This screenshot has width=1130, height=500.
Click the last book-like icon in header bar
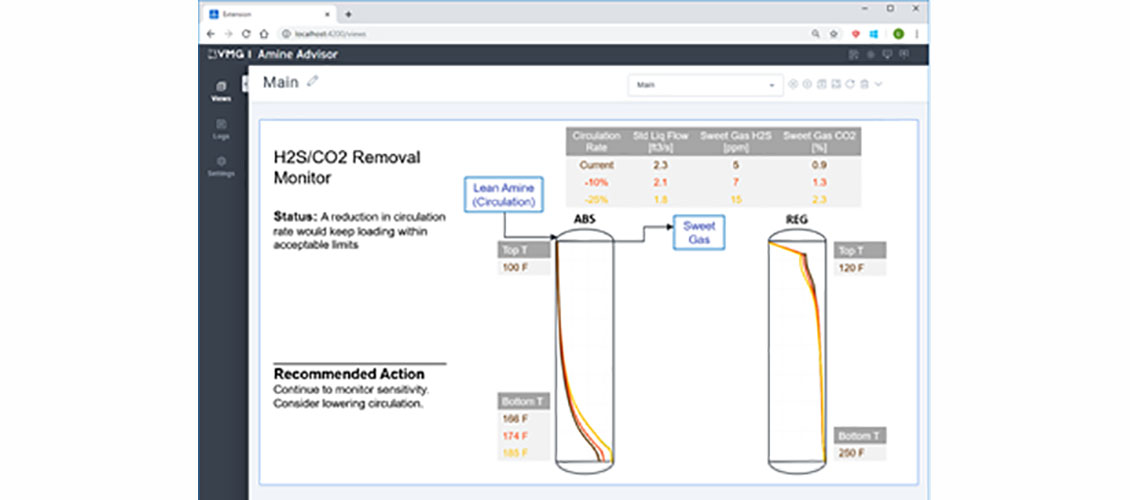point(904,55)
